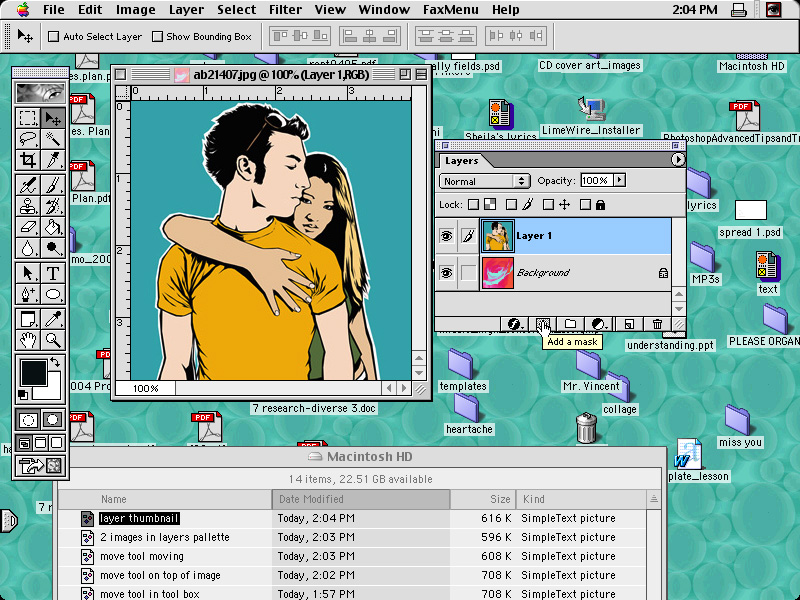800x600 pixels.
Task: Select the Paintbrush tool
Action: click(x=53, y=185)
